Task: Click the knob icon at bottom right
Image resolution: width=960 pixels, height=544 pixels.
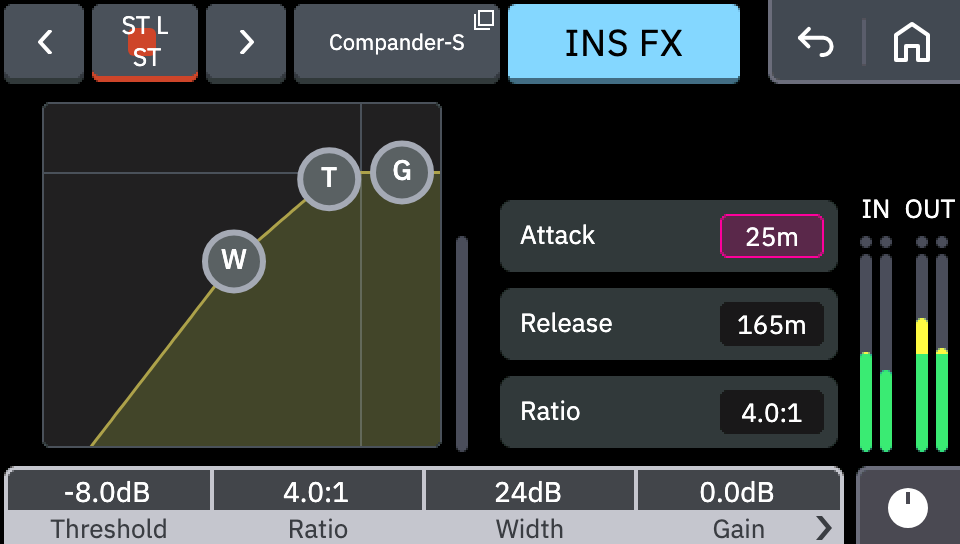Action: (x=908, y=507)
